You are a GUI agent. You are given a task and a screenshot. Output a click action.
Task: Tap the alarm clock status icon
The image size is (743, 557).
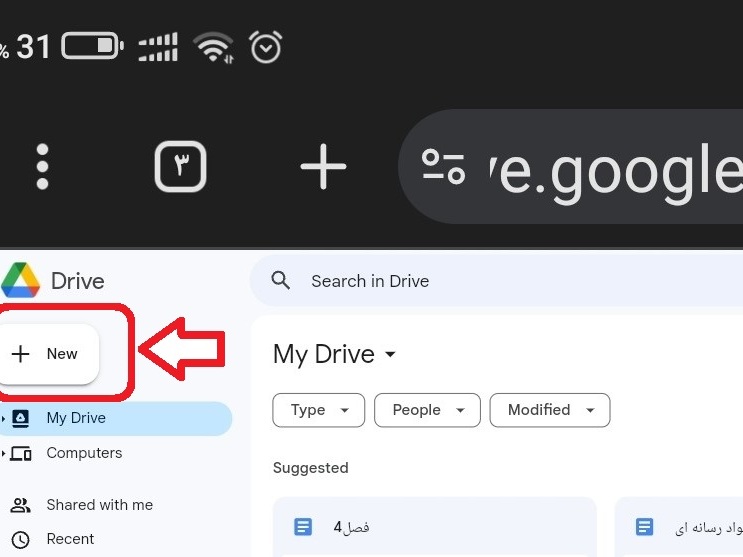(x=265, y=46)
